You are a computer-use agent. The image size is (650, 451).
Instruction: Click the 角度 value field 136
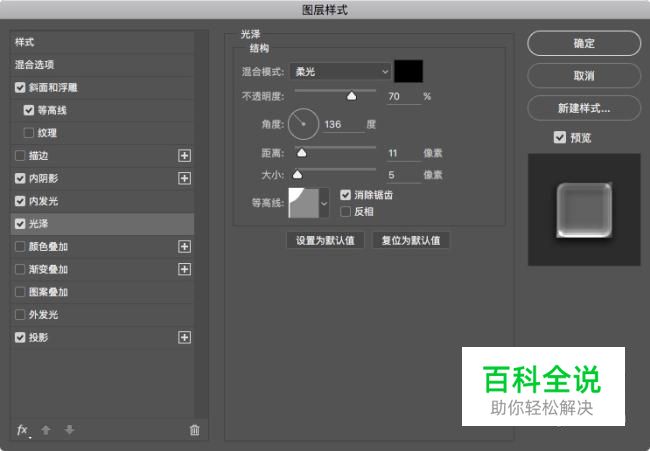(343, 124)
